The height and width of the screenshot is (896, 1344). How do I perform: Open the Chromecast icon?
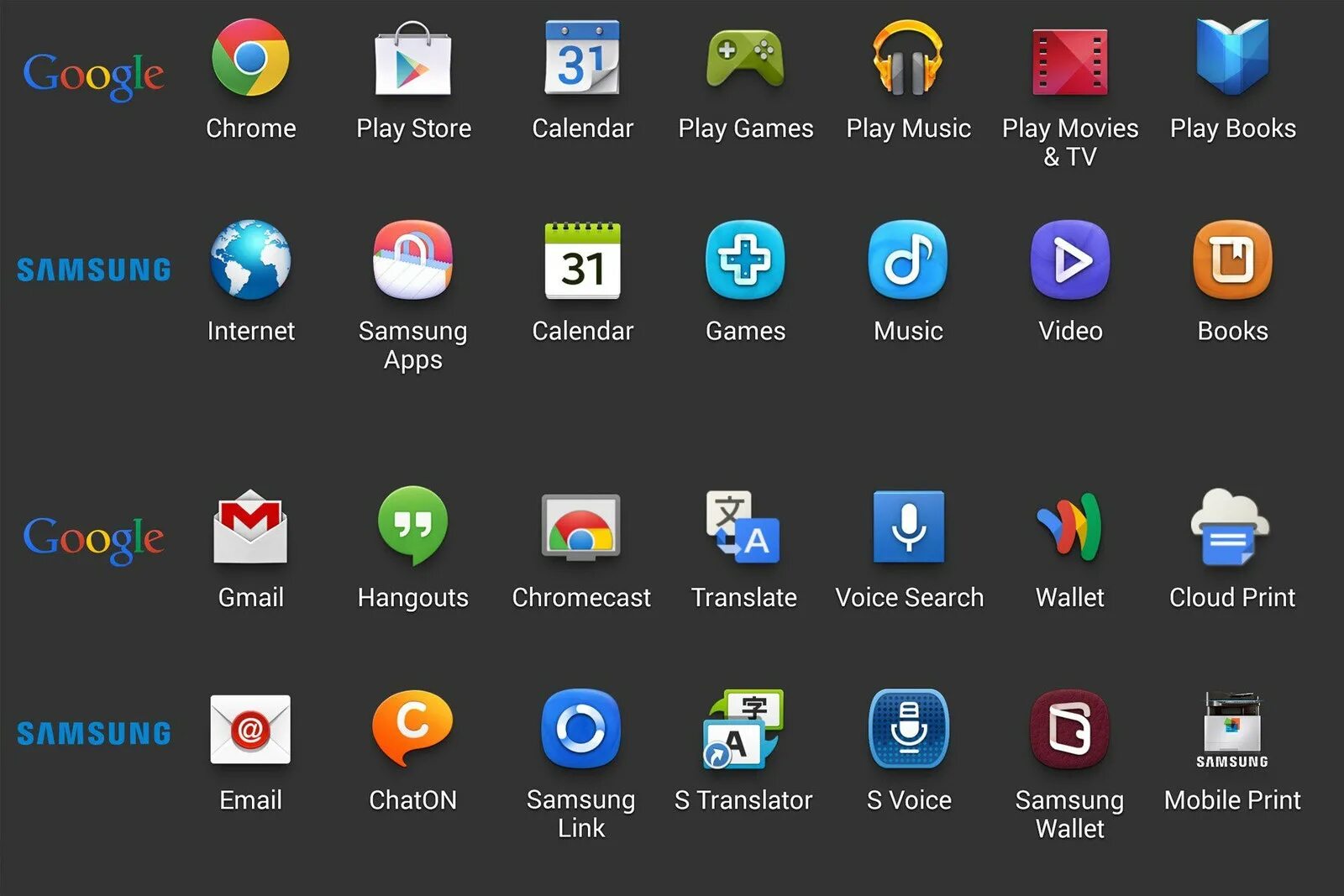[x=580, y=527]
